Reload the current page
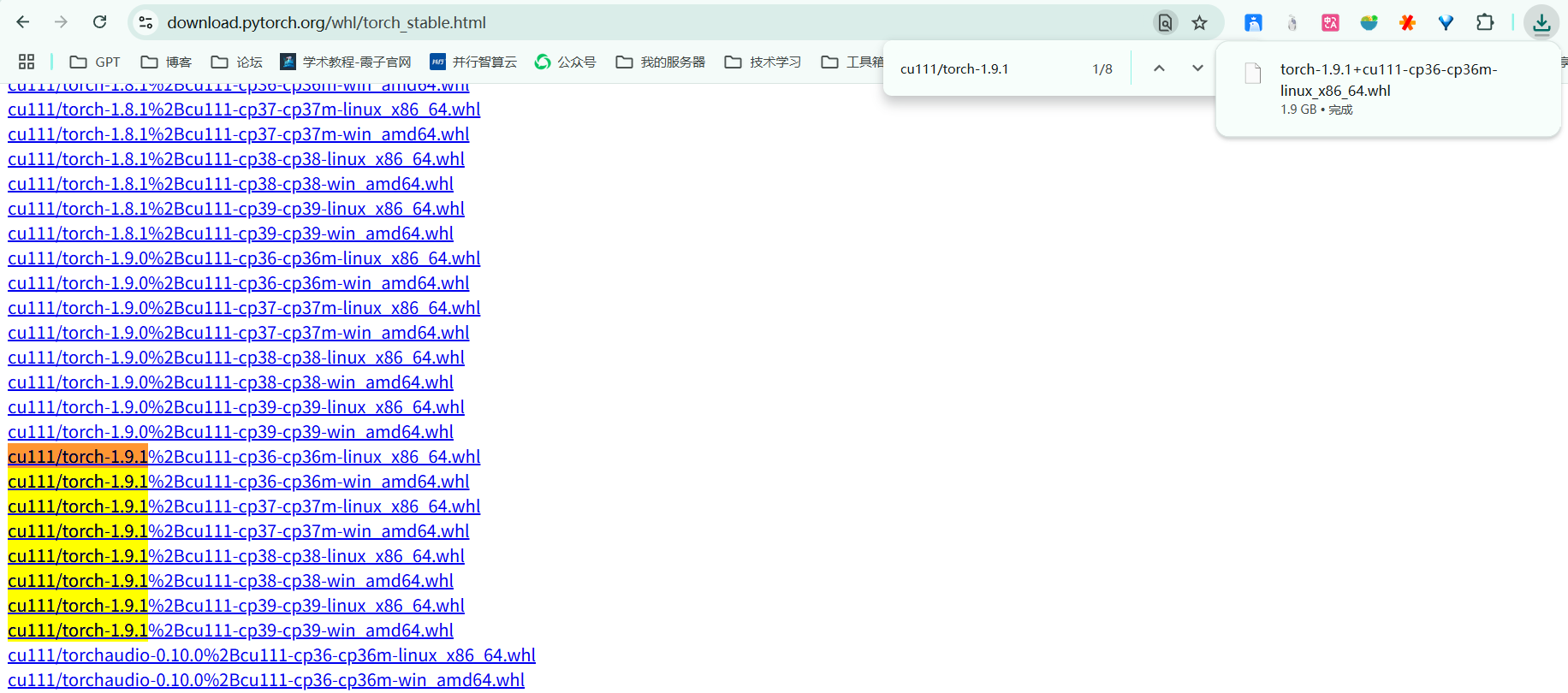Viewport: 1568px width, 693px height. coord(100,22)
